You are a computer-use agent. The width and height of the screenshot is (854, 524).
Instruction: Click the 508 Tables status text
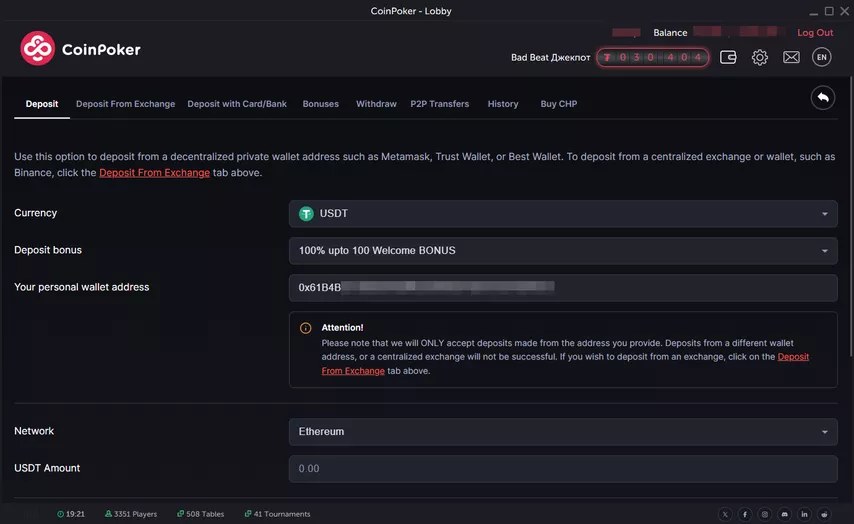(205, 514)
